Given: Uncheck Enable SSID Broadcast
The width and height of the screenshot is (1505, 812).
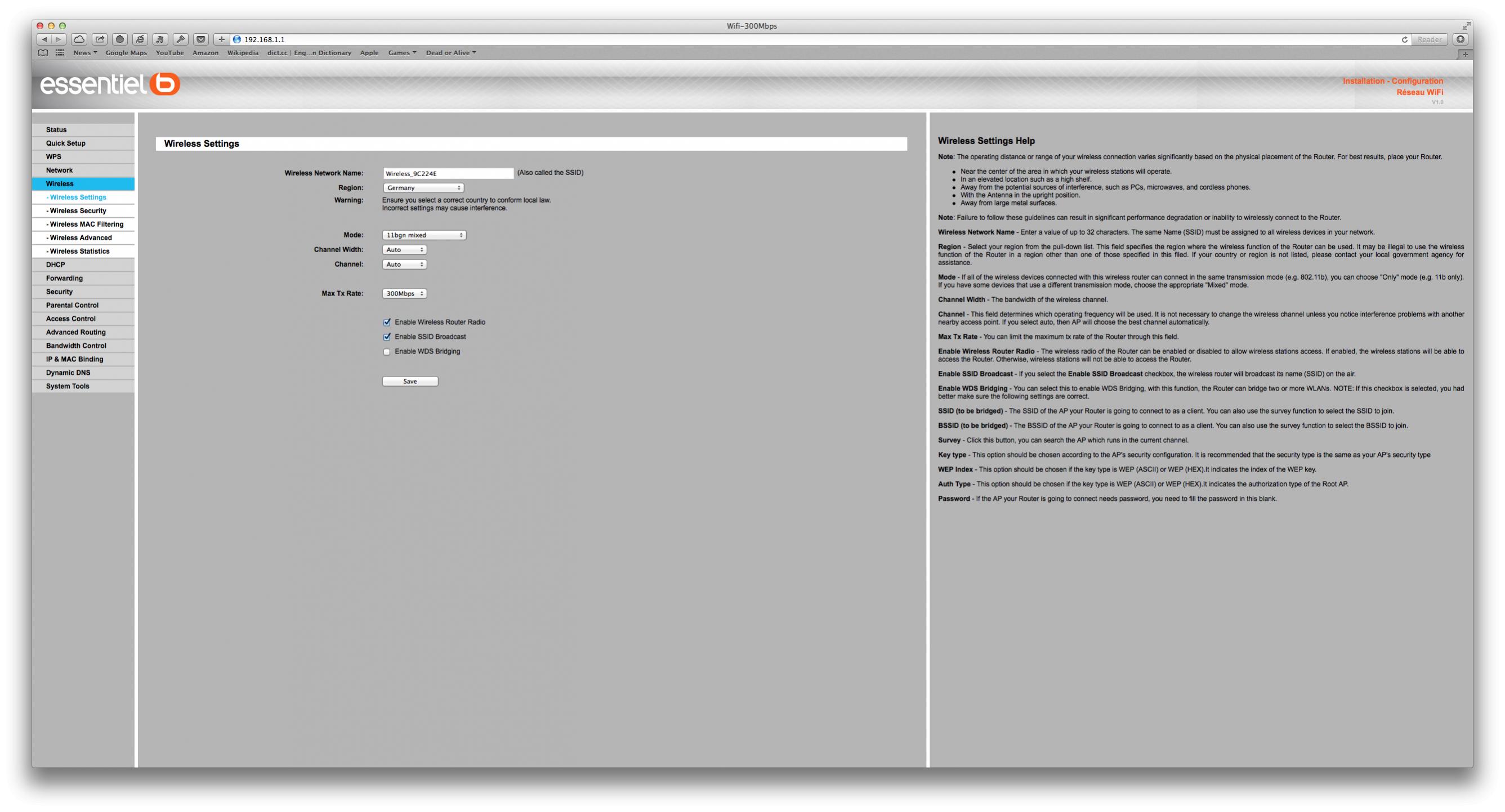Looking at the screenshot, I should [387, 337].
